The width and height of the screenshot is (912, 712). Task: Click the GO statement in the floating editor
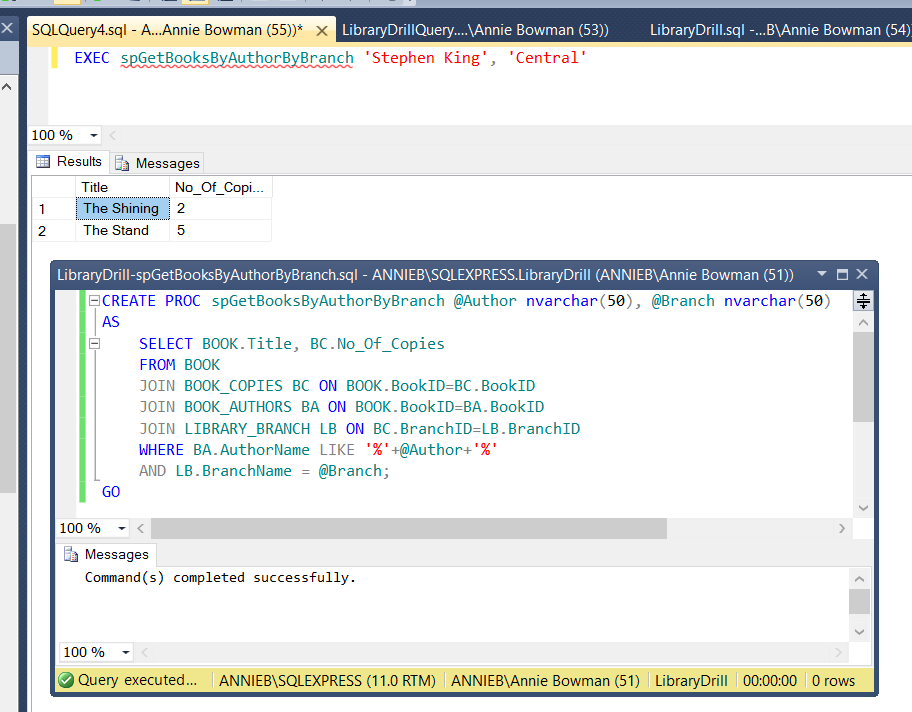point(111,492)
